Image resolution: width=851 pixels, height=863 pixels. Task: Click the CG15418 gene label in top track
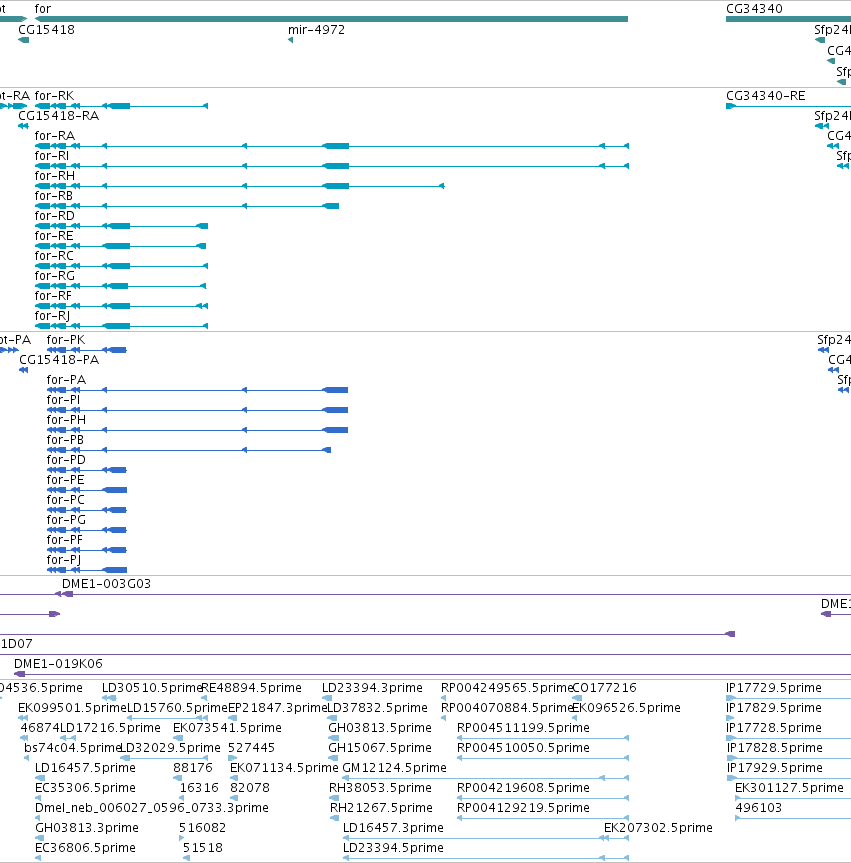coord(46,30)
